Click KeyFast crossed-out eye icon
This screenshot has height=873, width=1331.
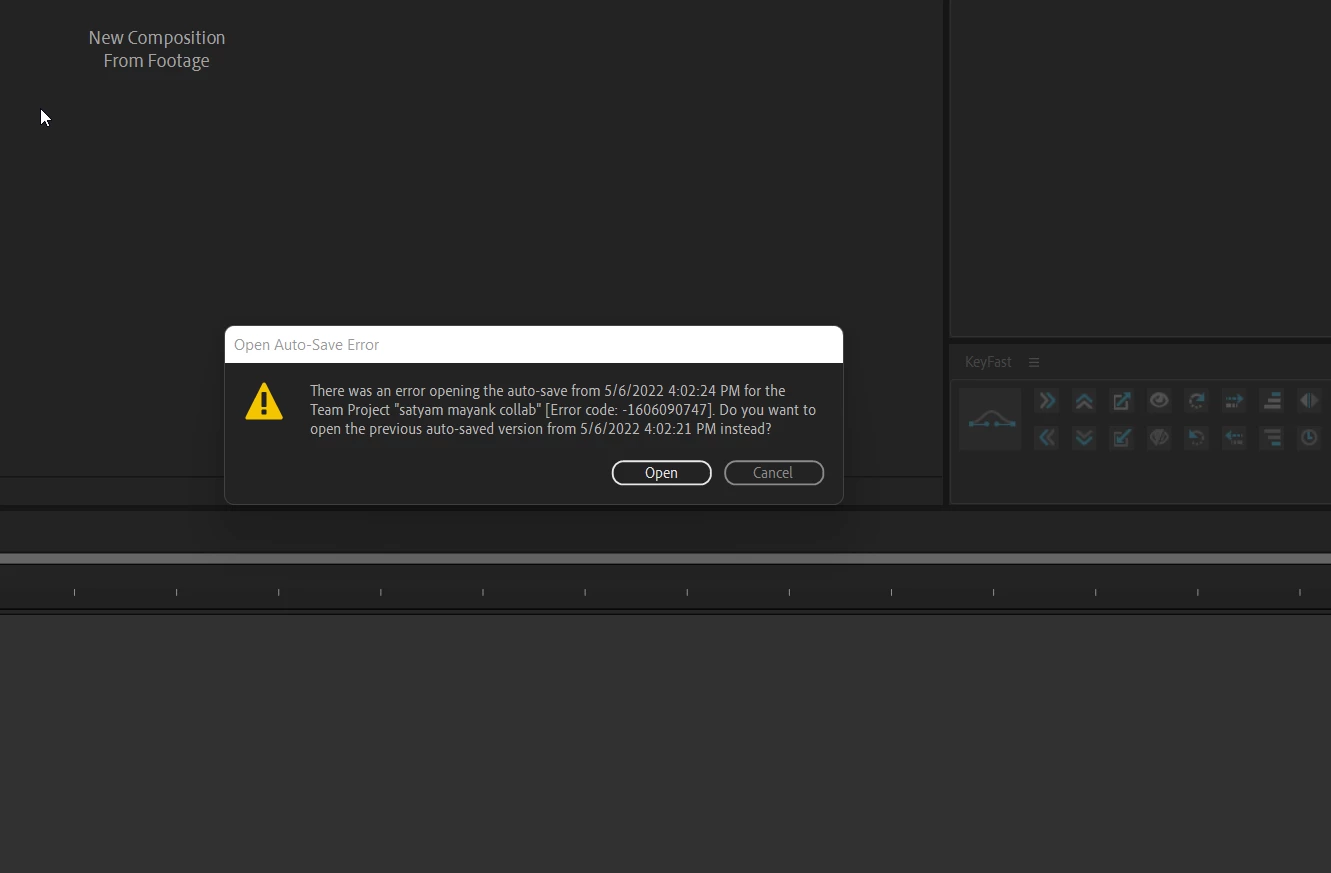point(1159,438)
